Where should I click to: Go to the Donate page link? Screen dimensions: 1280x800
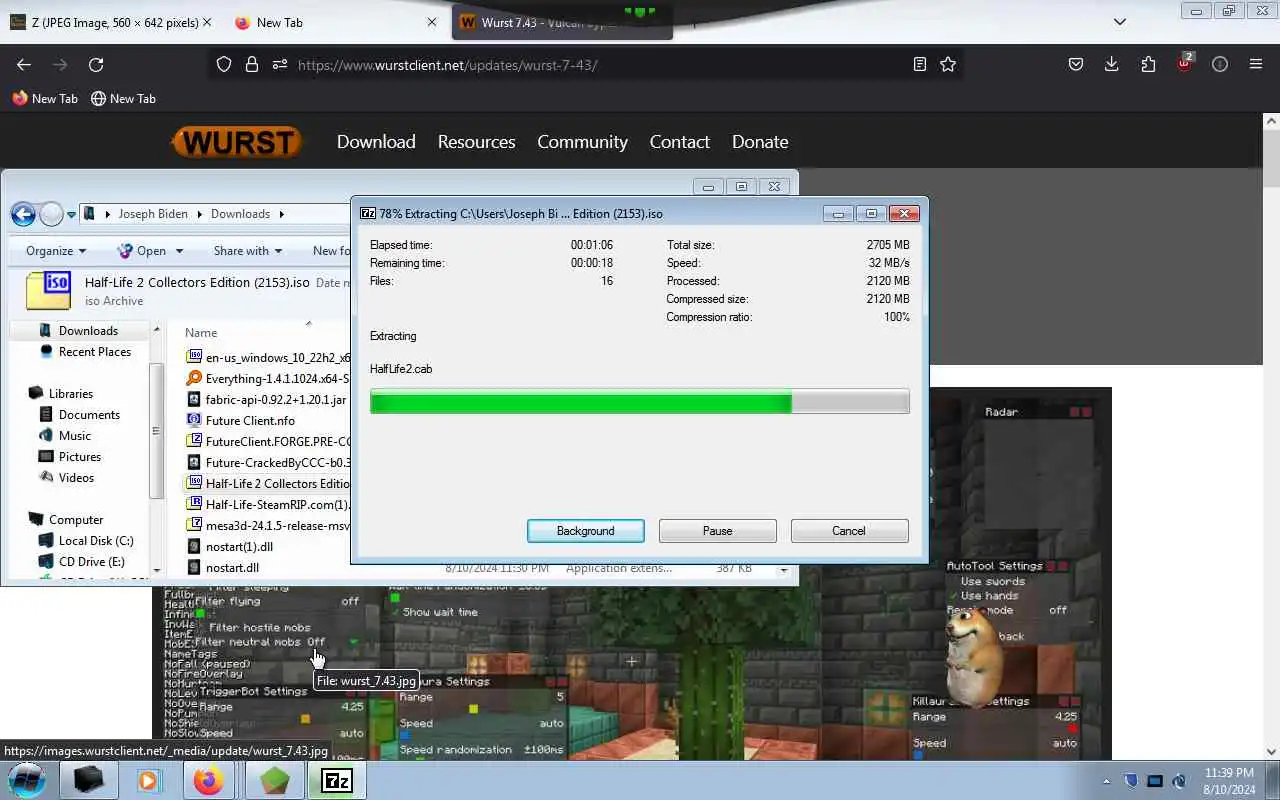click(x=760, y=142)
